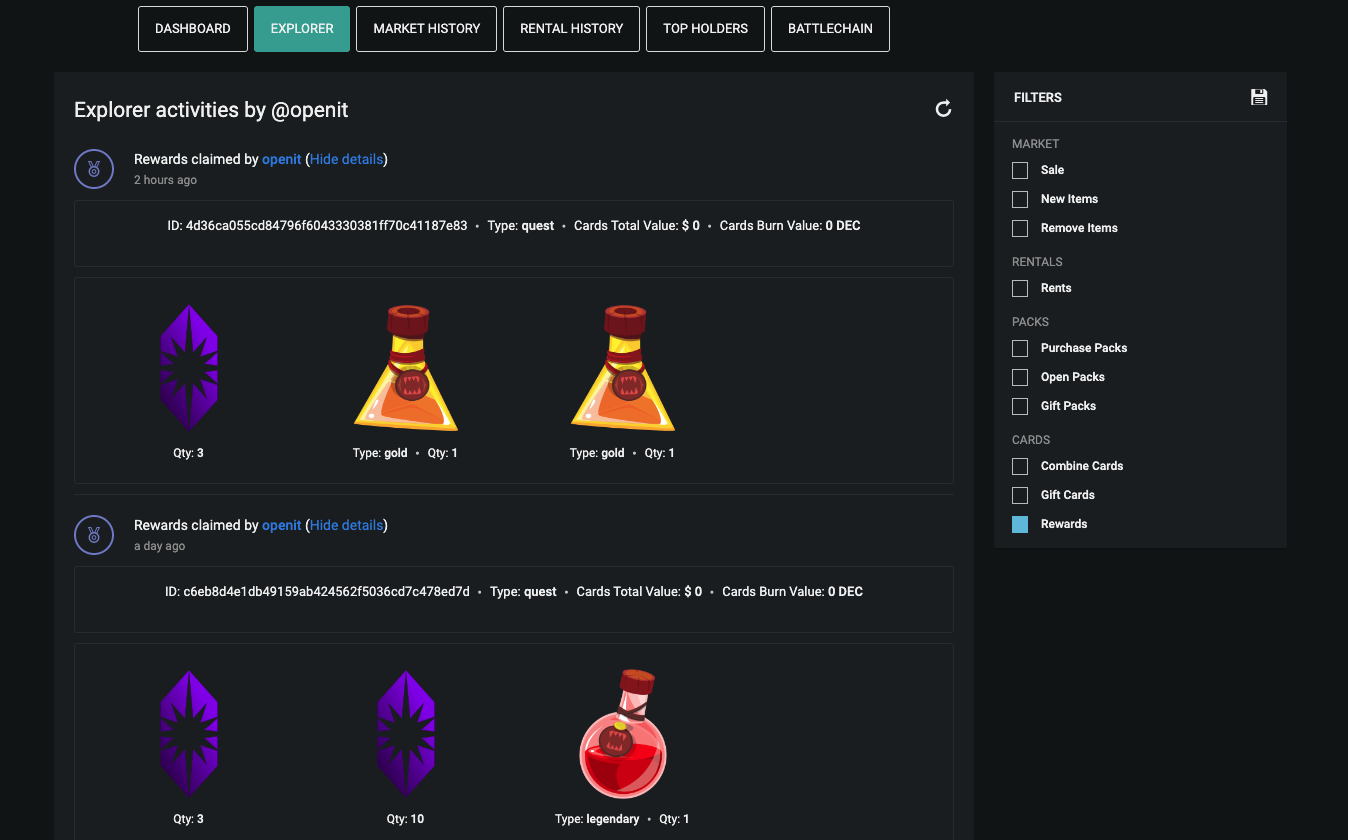
Task: Open the Top Holders tab
Action: [705, 29]
